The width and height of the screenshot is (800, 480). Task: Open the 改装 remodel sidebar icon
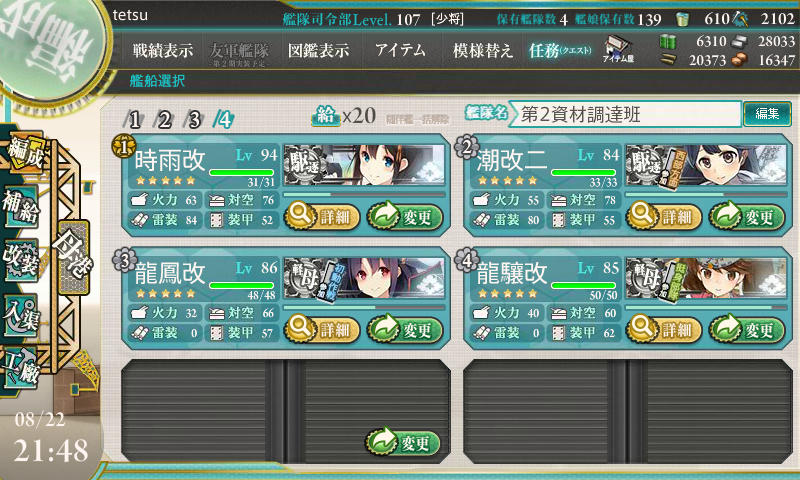coord(20,260)
